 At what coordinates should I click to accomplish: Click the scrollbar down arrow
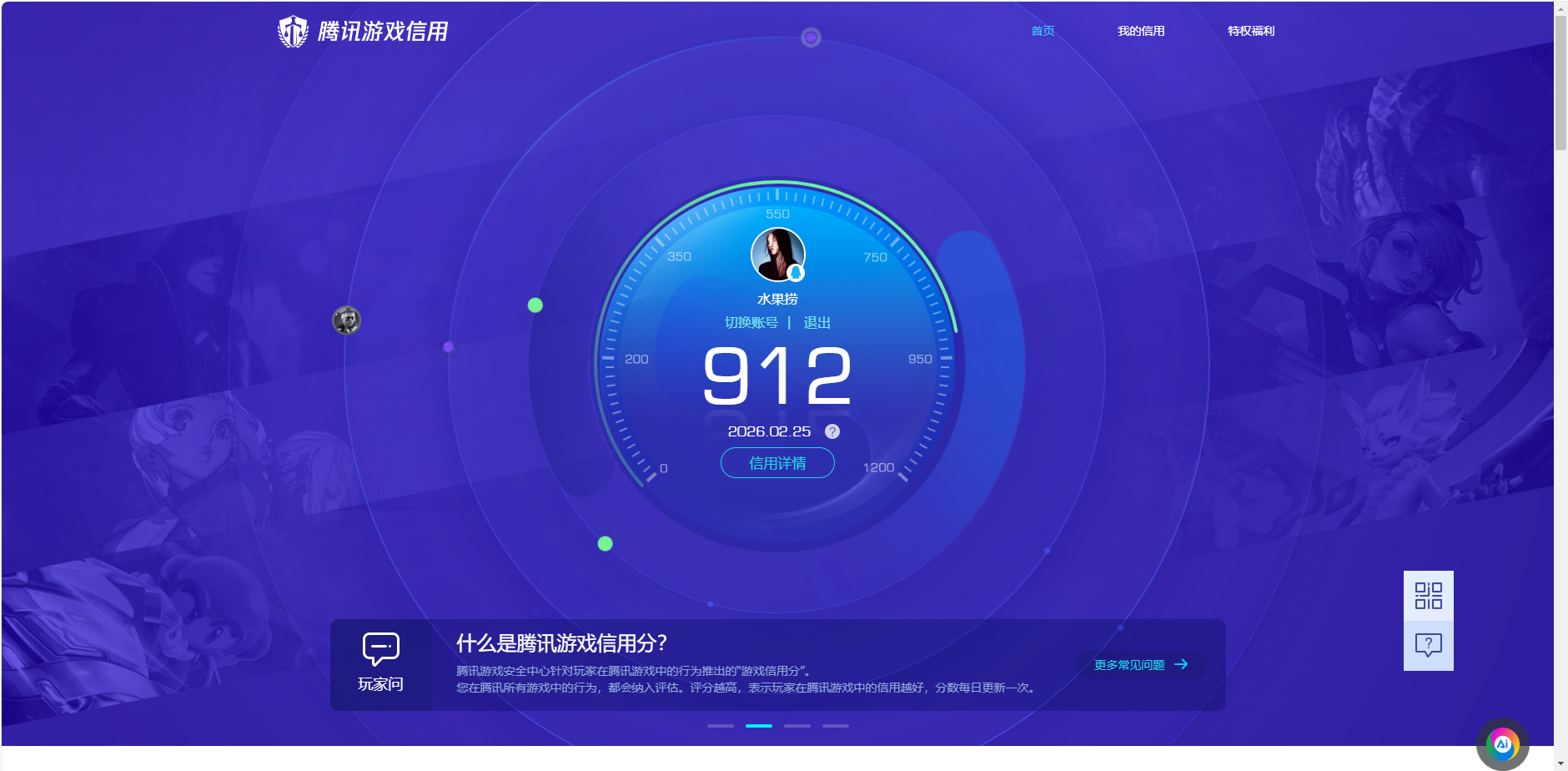[1561, 762]
